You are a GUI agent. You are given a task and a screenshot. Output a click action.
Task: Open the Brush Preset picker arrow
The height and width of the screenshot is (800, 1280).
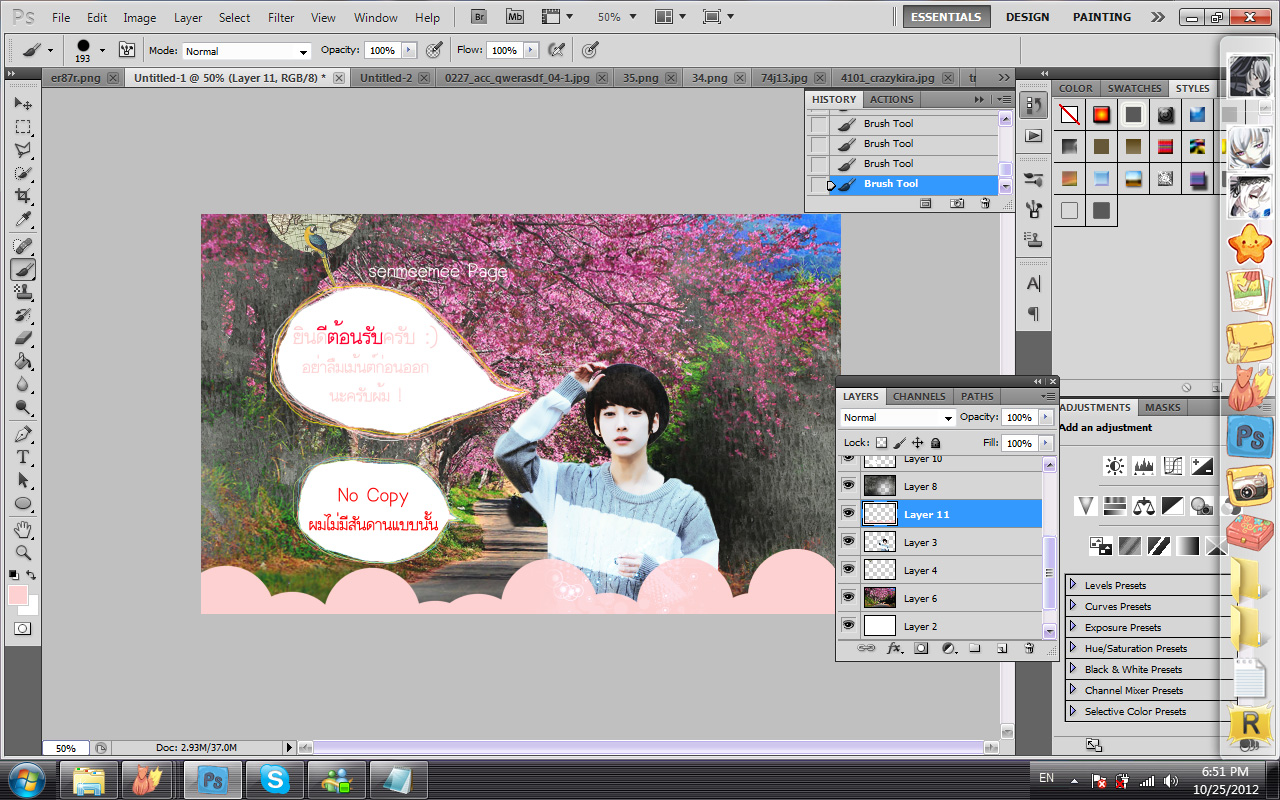pos(102,50)
